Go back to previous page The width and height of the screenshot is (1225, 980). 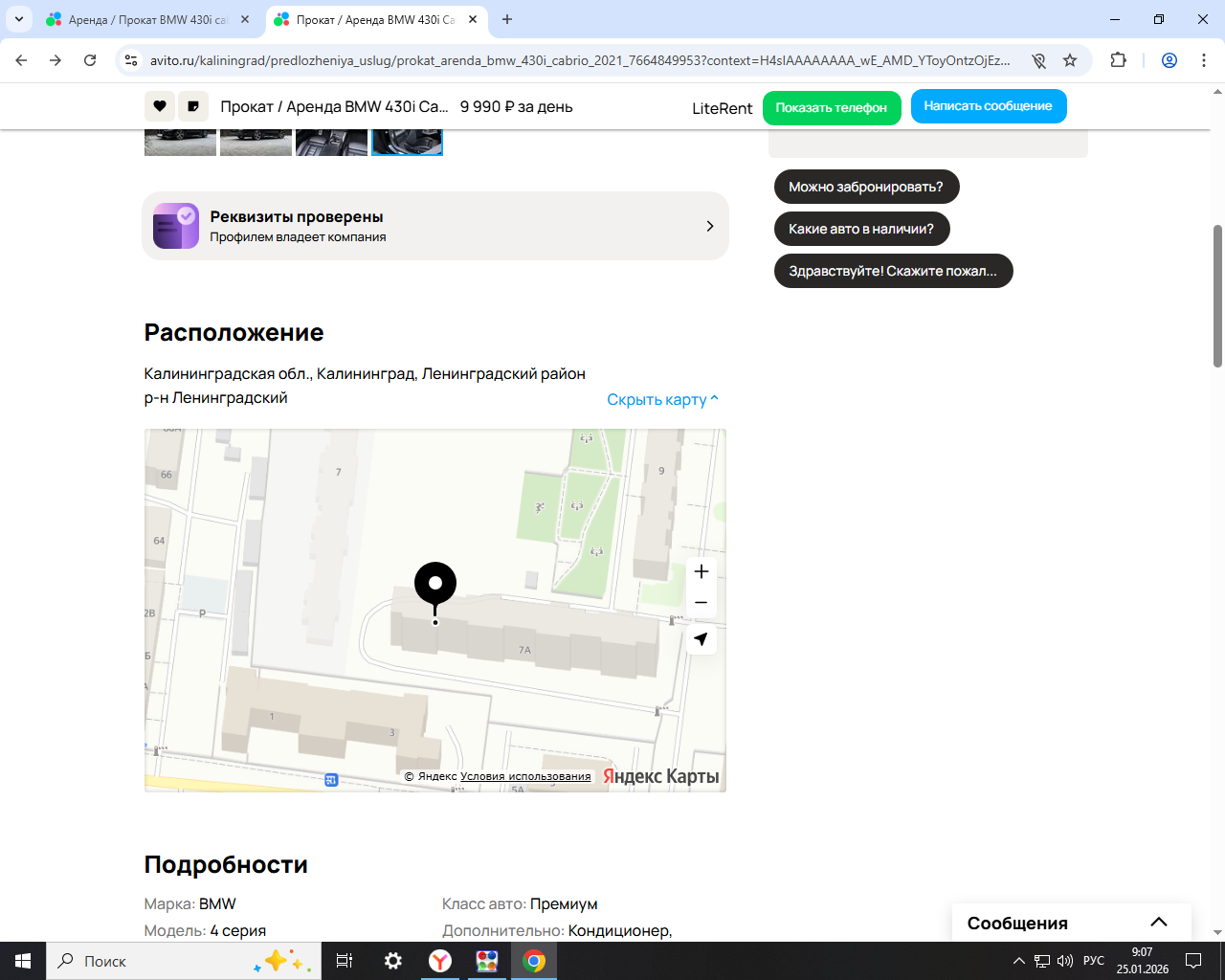pos(21,60)
